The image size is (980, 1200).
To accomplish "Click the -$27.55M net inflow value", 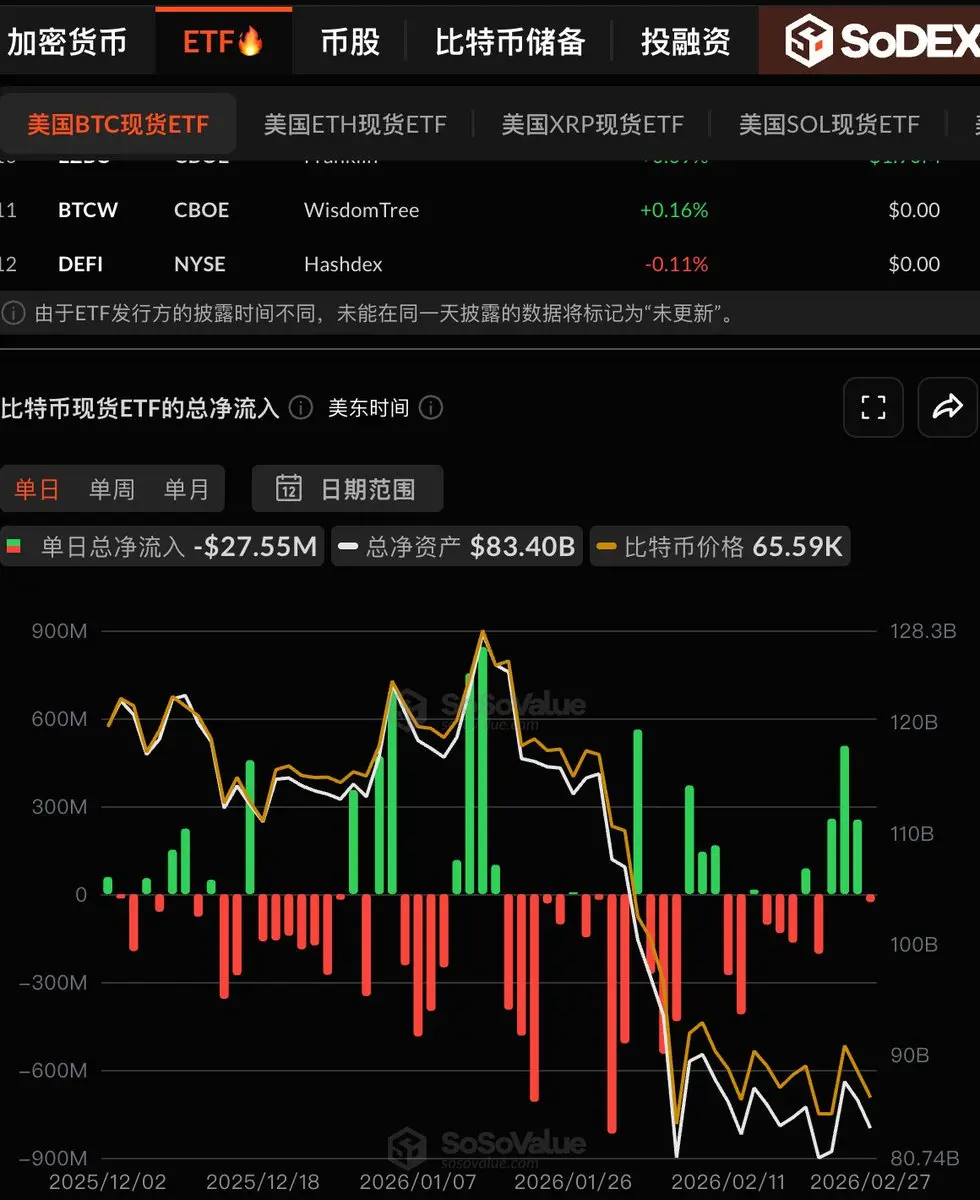I will pos(255,546).
